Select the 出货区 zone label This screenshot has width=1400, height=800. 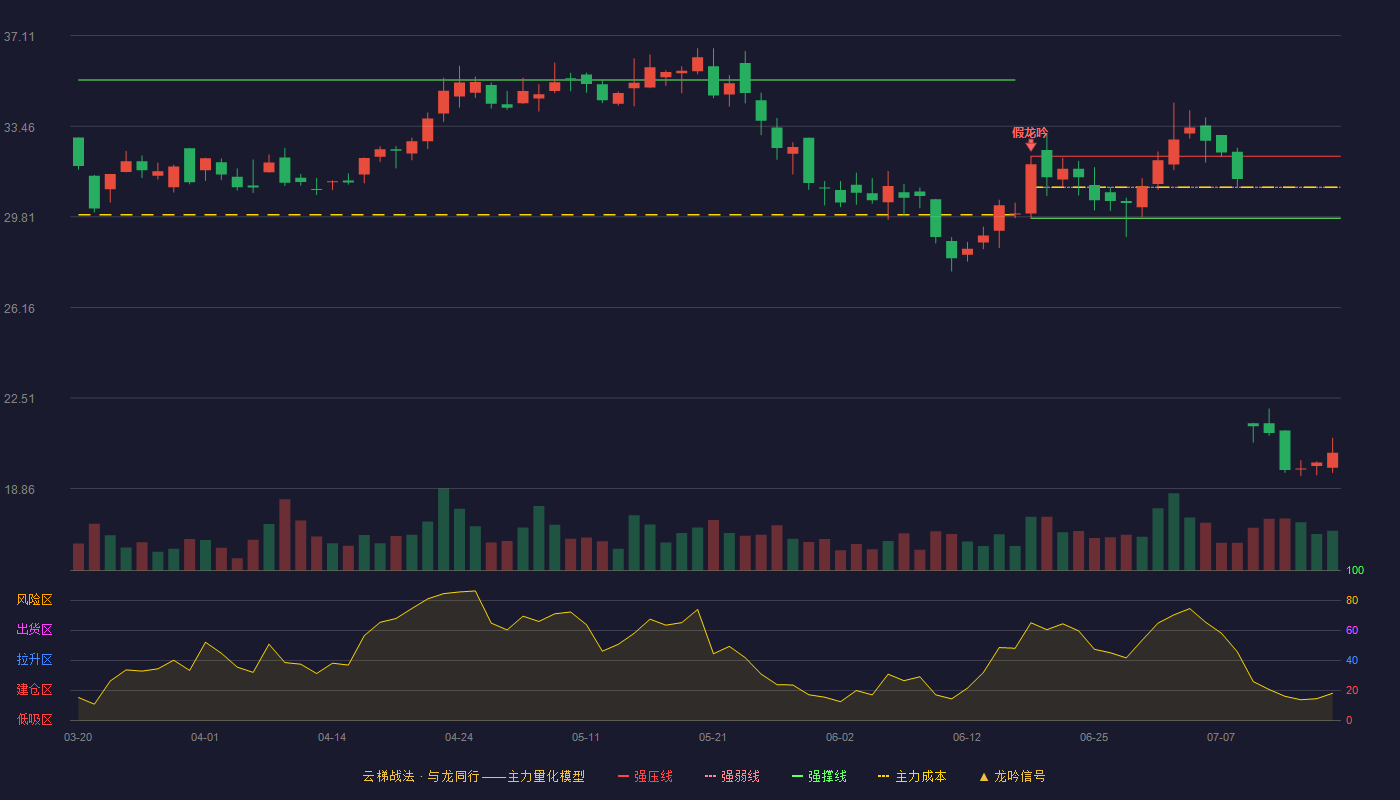pyautogui.click(x=34, y=630)
